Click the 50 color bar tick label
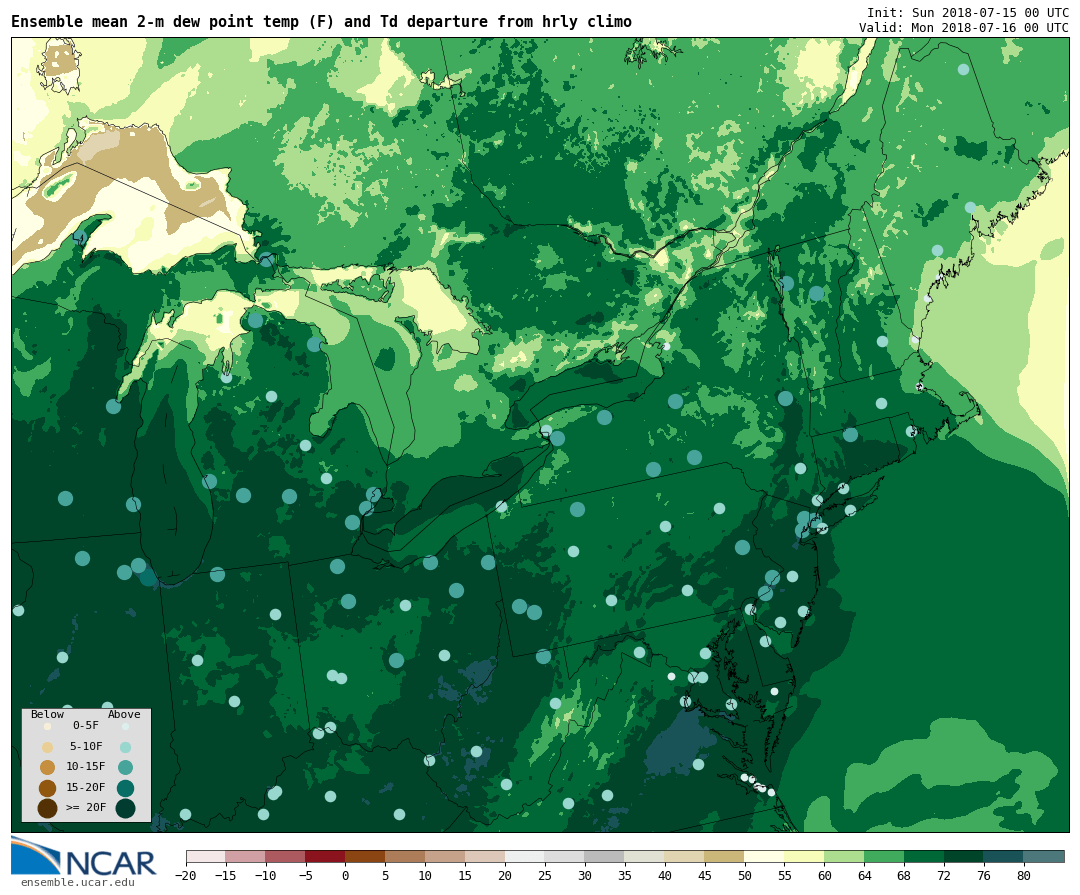 click(x=745, y=876)
